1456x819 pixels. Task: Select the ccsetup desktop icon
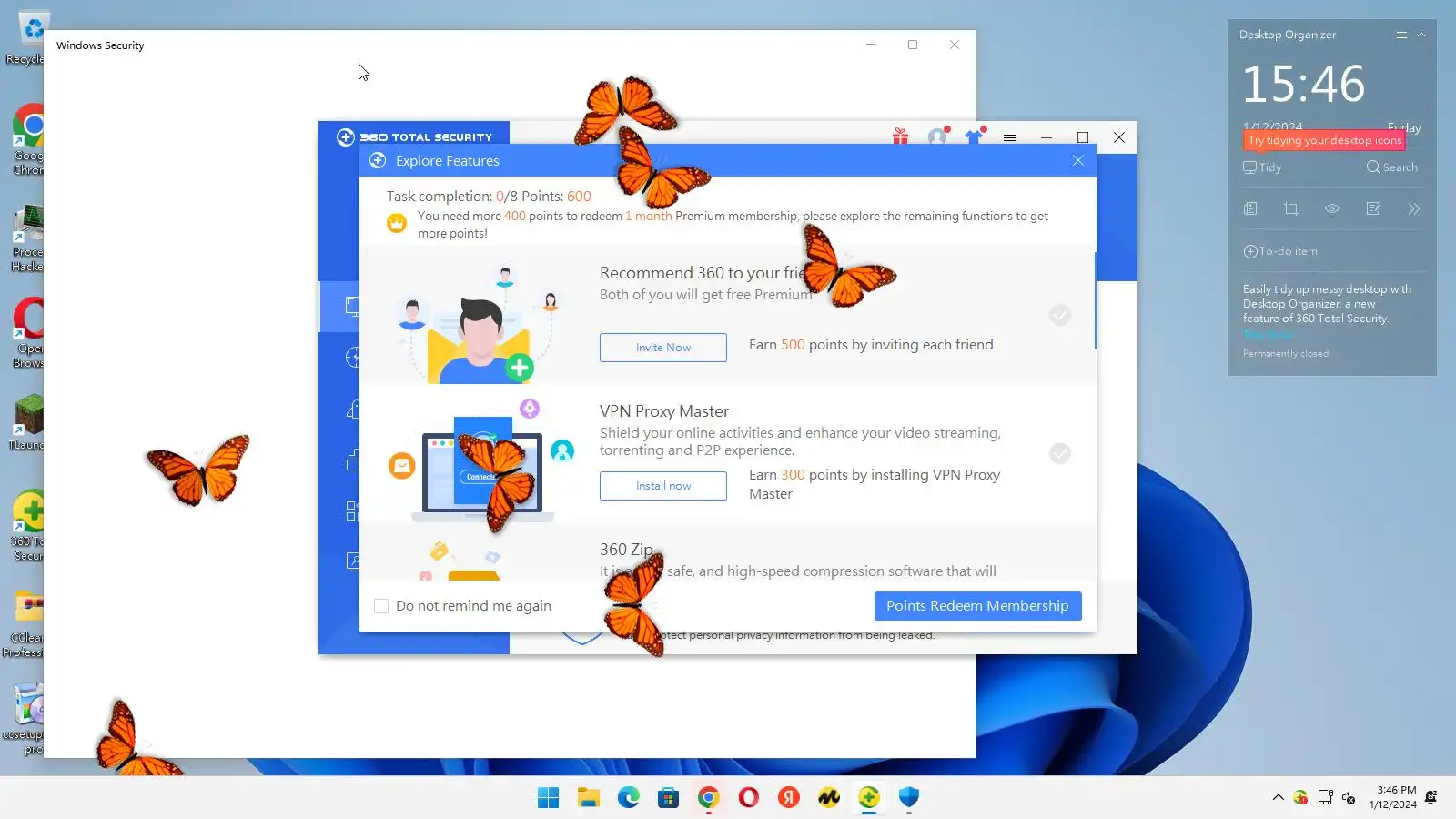(24, 719)
